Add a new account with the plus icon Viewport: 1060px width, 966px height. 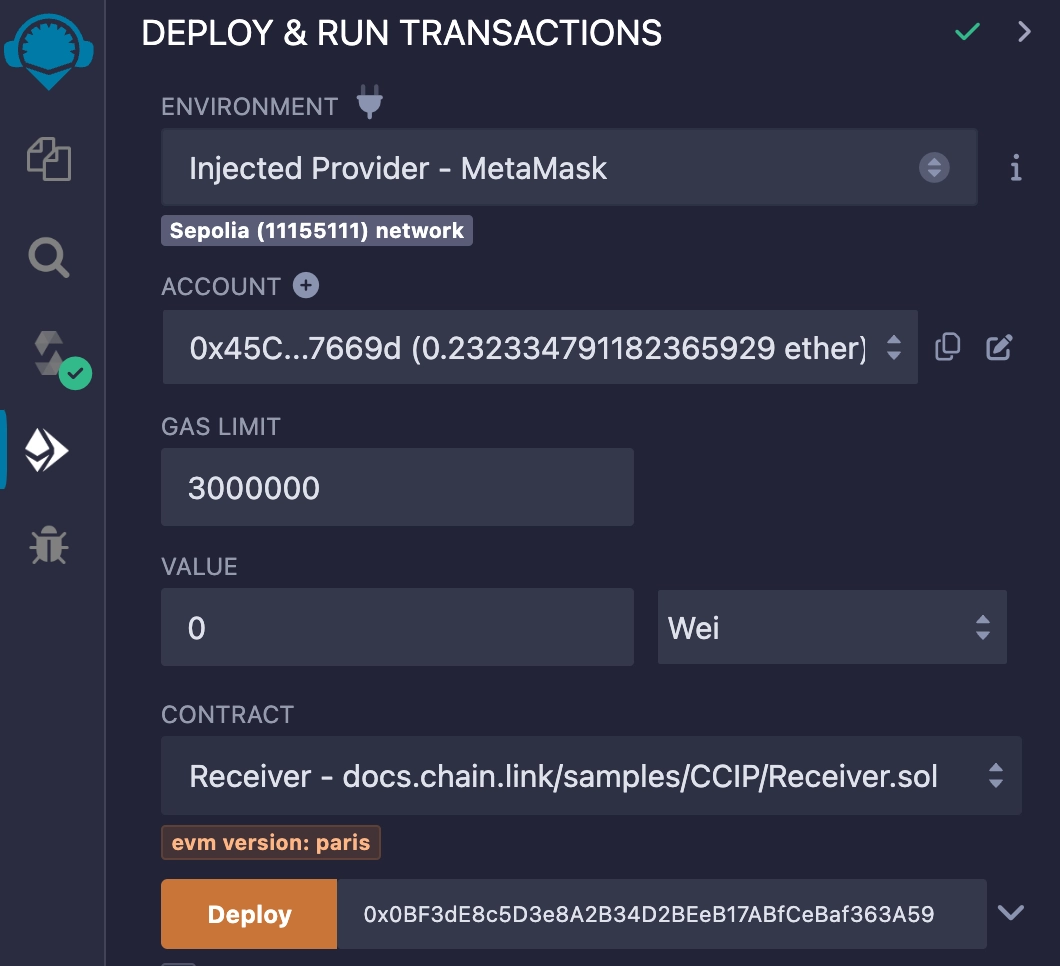coord(304,285)
